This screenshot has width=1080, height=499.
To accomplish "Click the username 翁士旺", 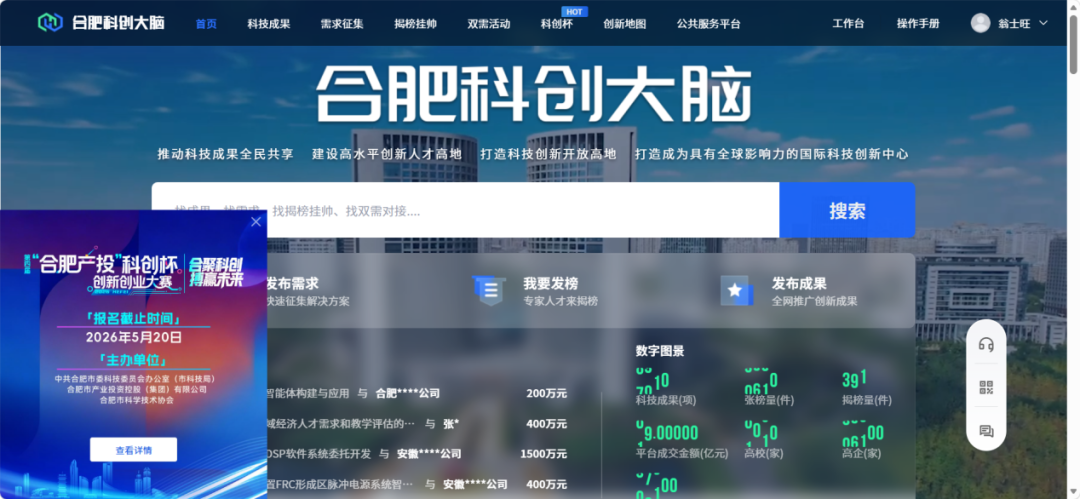I will (x=1014, y=23).
